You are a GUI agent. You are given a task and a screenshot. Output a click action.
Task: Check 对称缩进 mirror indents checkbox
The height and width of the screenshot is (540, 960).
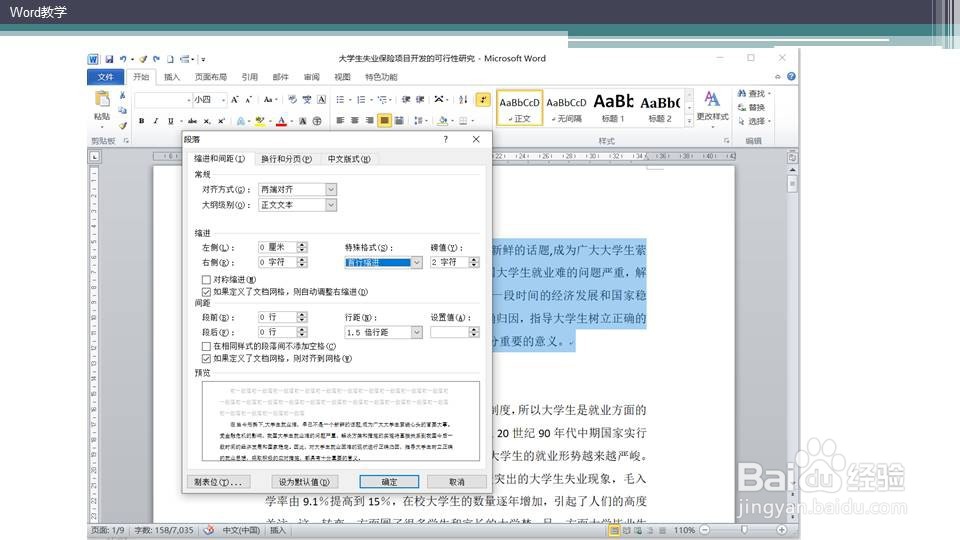point(206,279)
